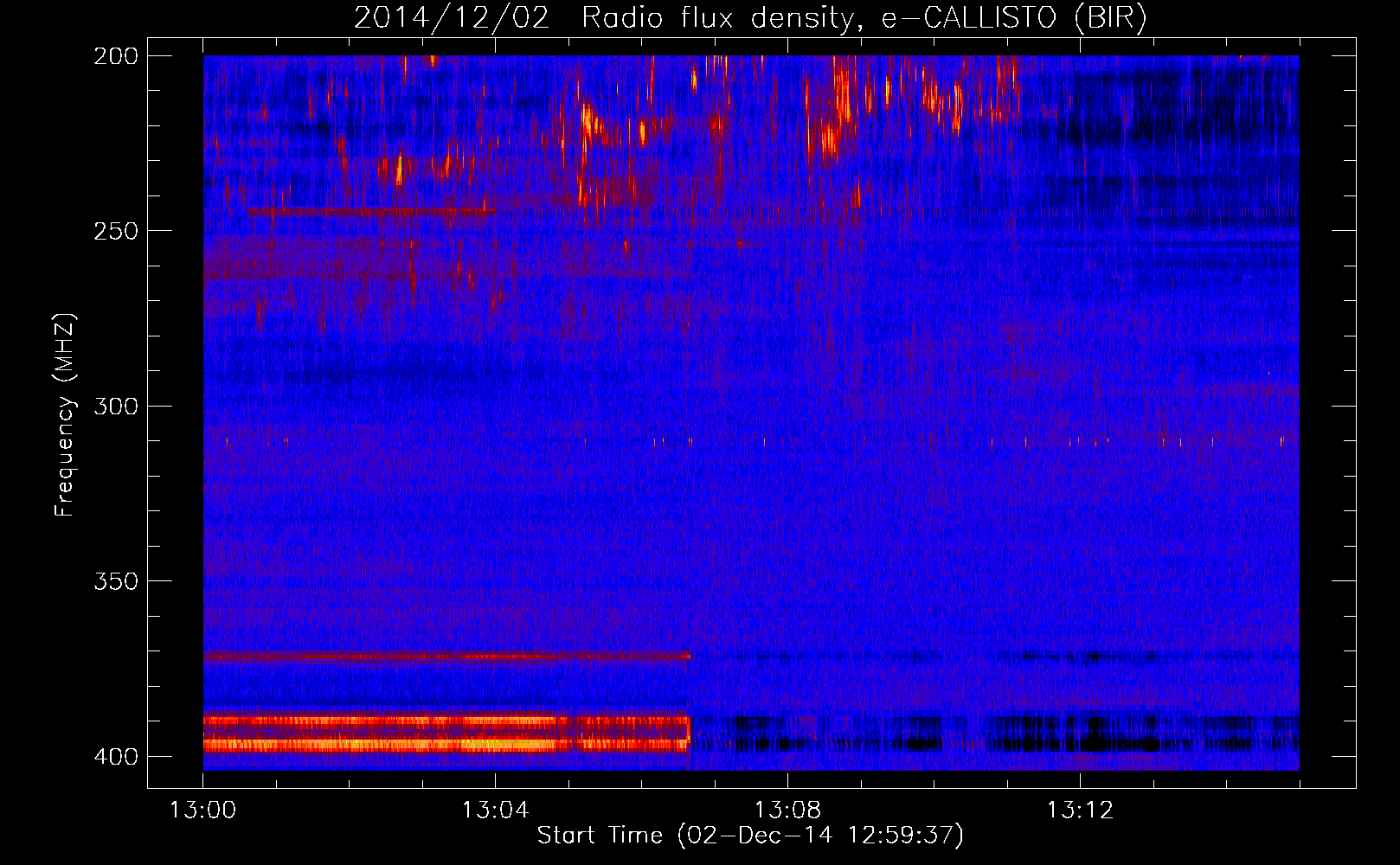Click the 300 frequency tick label
Image resolution: width=1400 pixels, height=865 pixels.
point(115,406)
